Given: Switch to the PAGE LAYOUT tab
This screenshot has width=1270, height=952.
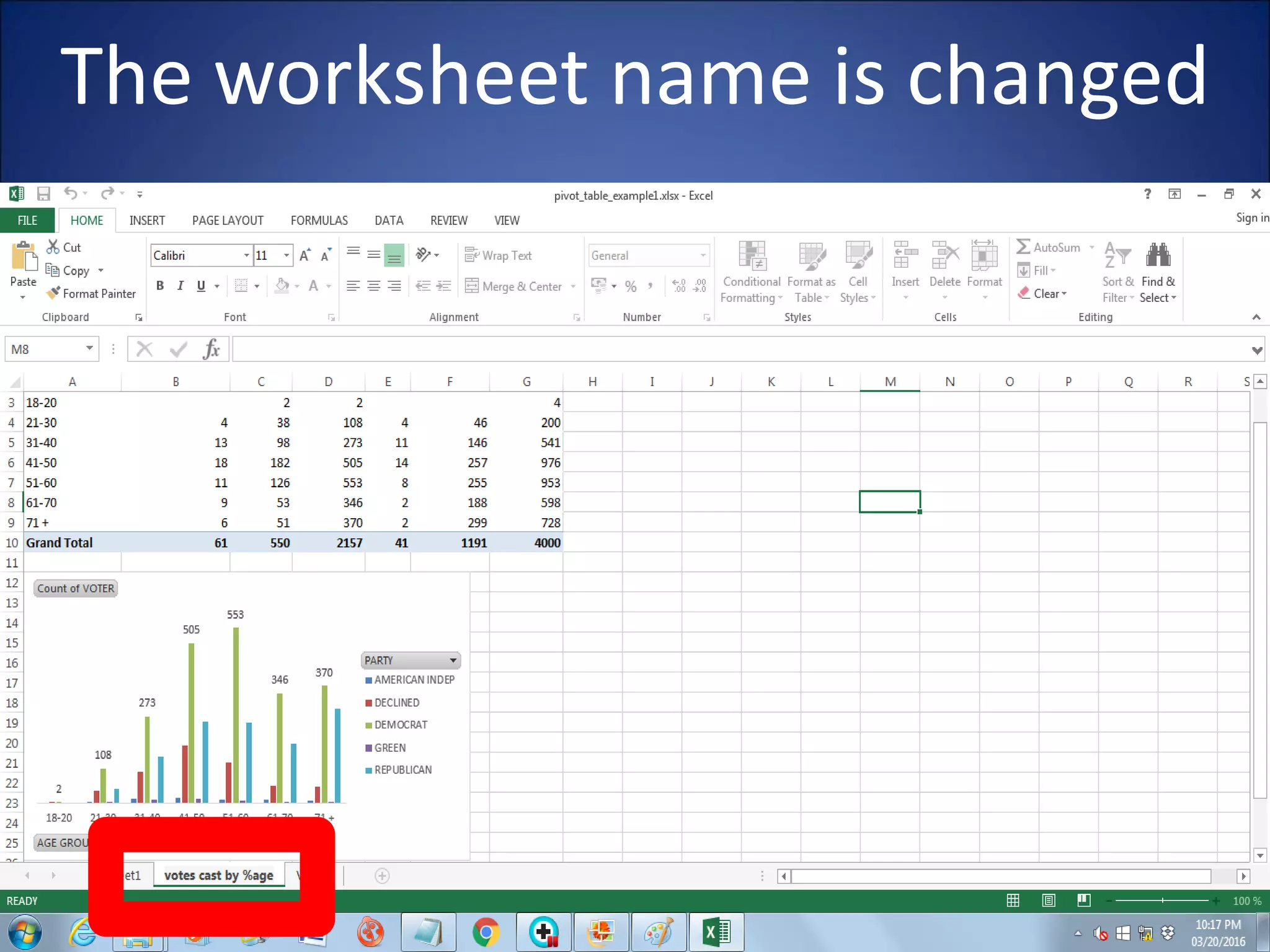Looking at the screenshot, I should pos(228,221).
